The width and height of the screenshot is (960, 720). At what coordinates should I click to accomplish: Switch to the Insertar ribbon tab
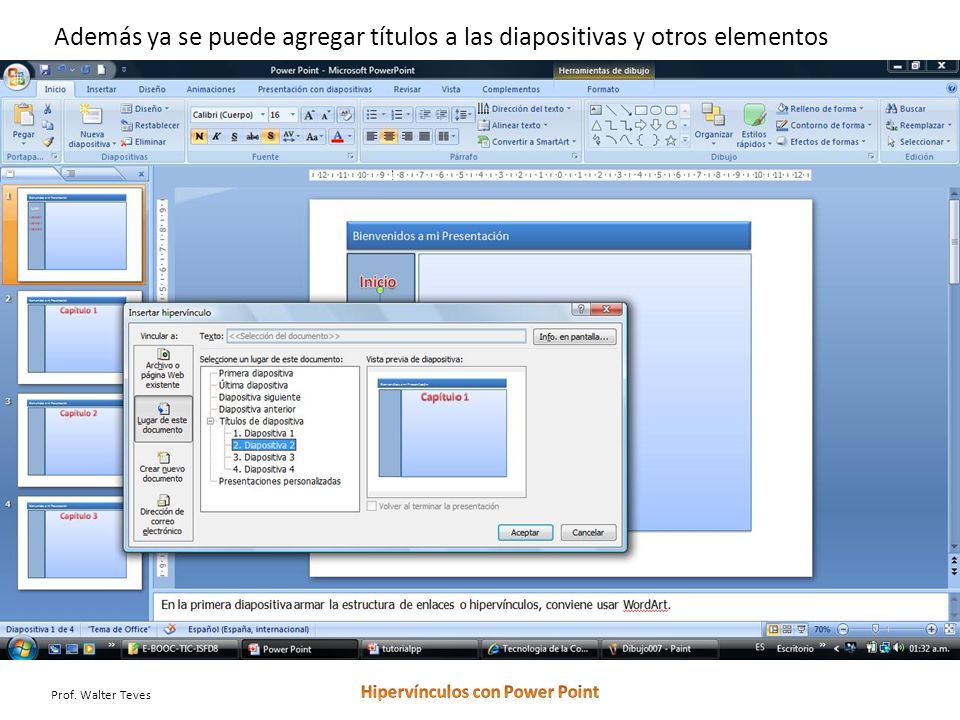101,89
